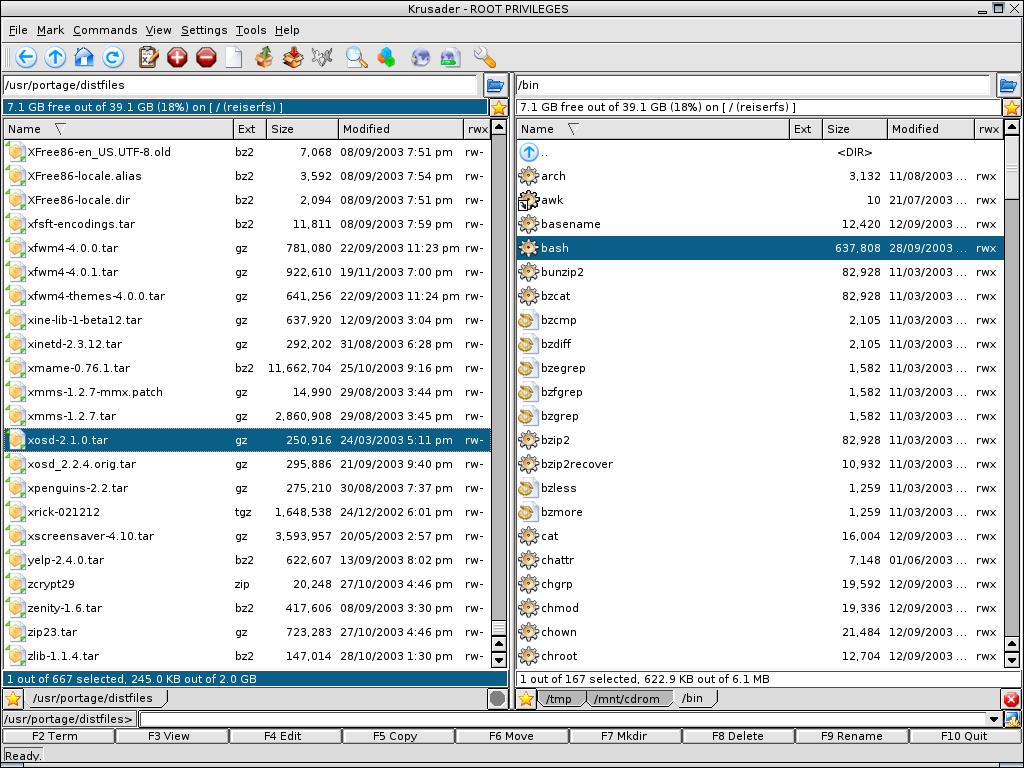Click the command line input field
The image size is (1024, 768).
coord(563,720)
